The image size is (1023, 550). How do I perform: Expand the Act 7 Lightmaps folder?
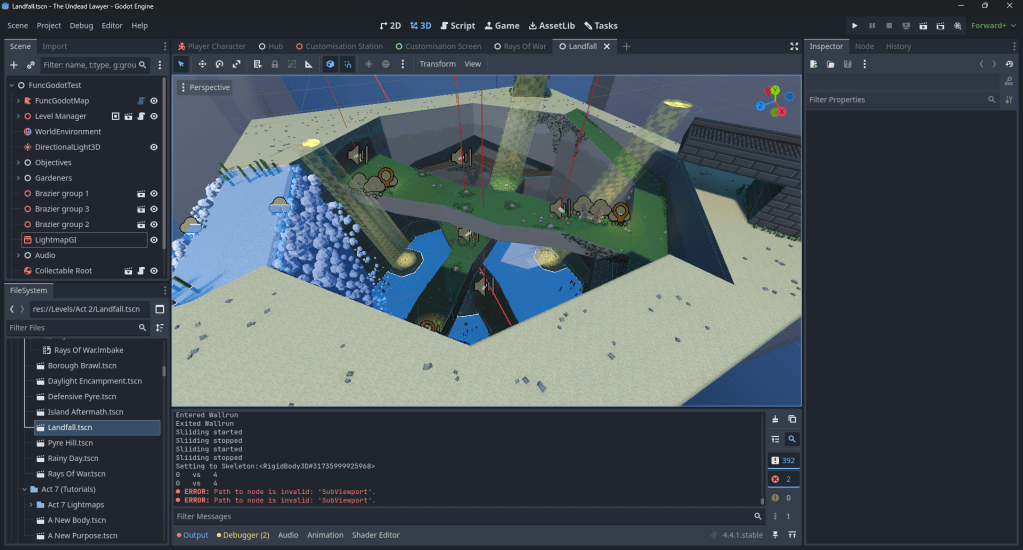(30, 505)
